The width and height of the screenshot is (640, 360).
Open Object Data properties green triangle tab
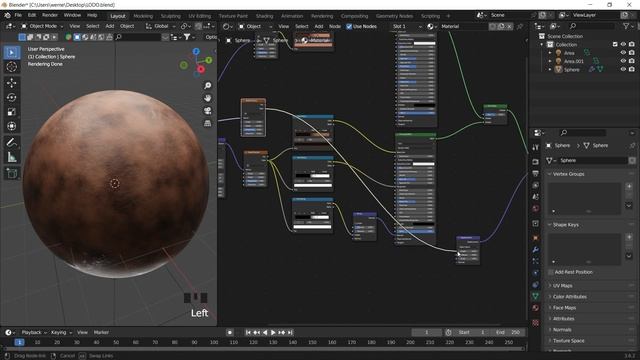[x=536, y=296]
